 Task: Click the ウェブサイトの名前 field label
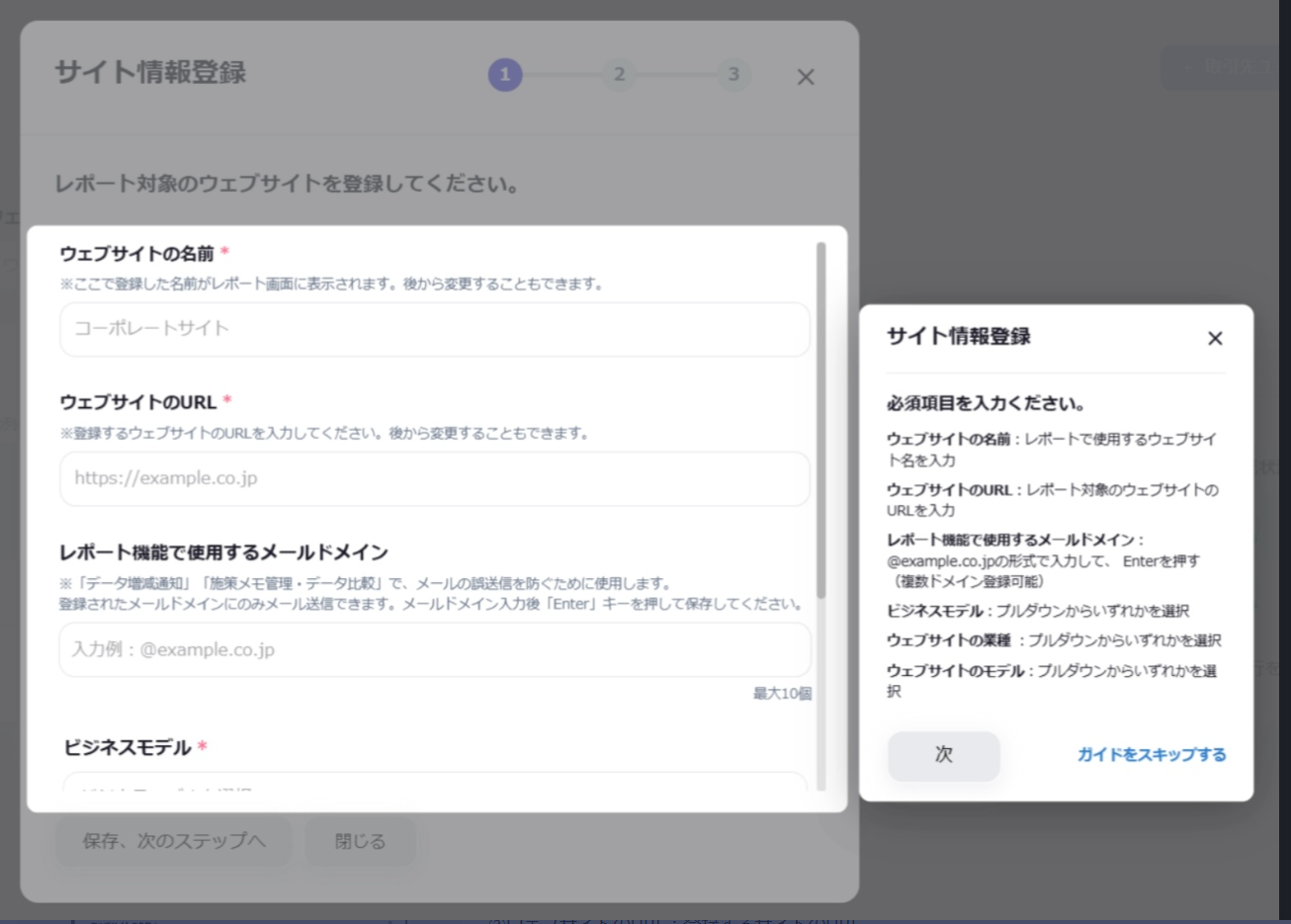tap(136, 254)
